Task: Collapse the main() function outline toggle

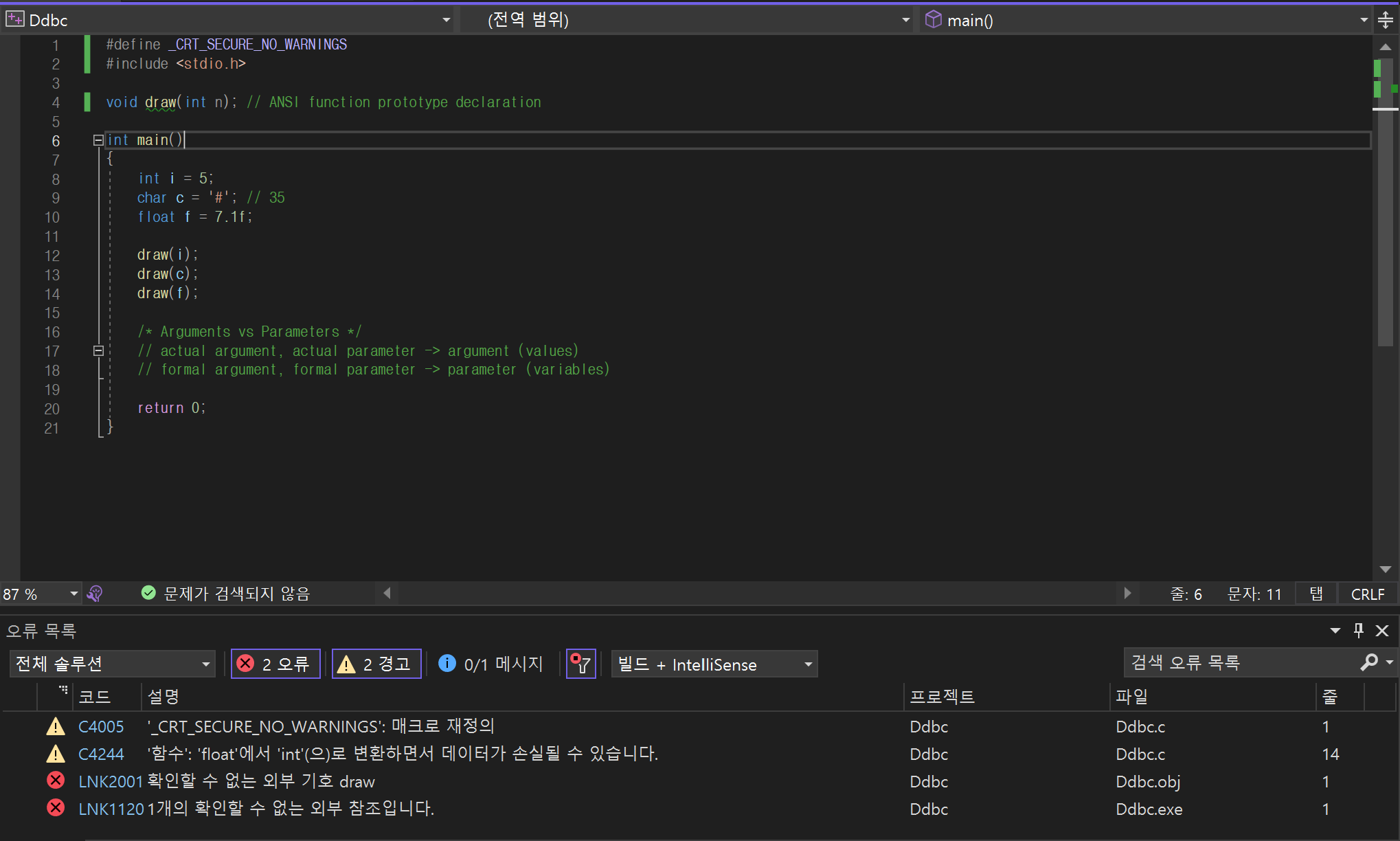Action: coord(98,140)
